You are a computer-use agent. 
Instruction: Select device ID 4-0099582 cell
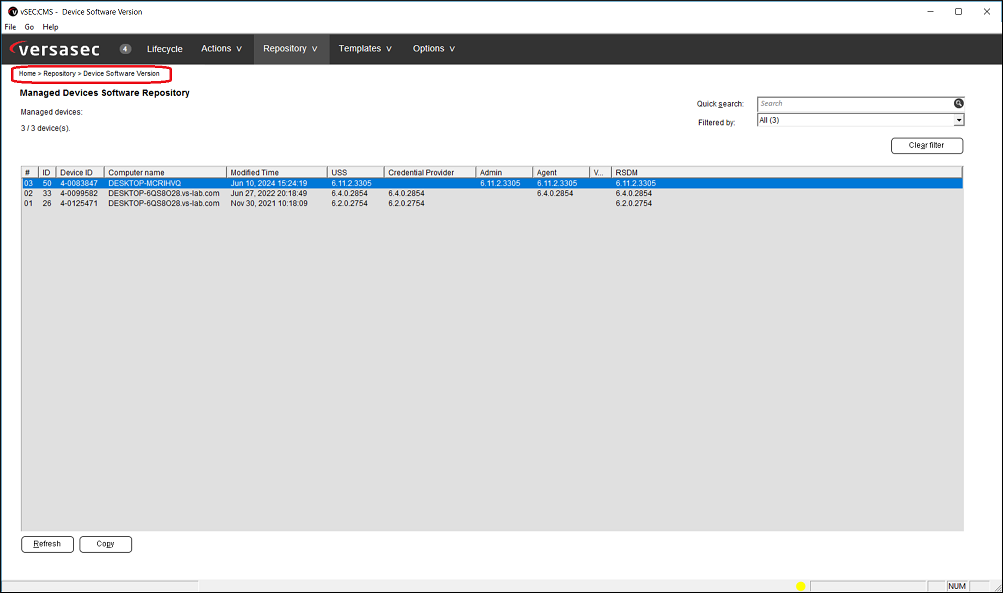(79, 193)
